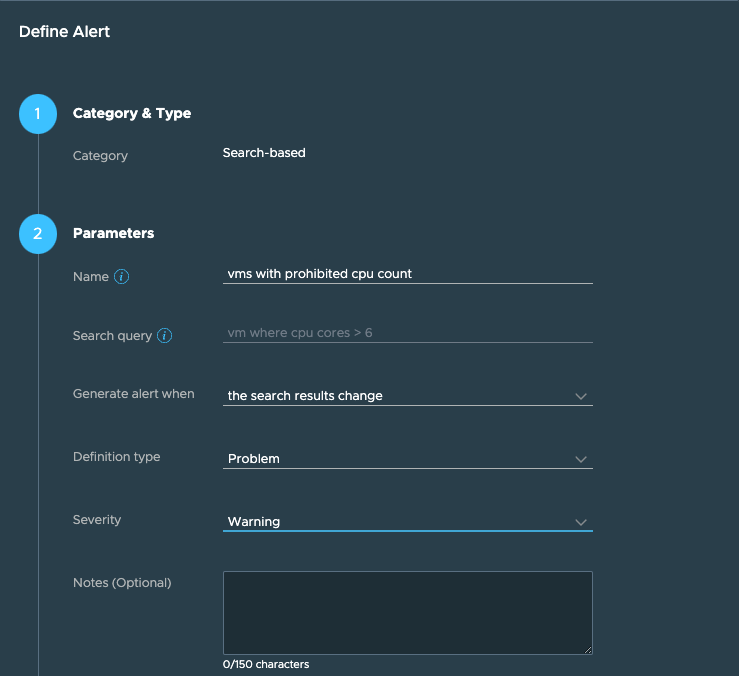The image size is (739, 676).
Task: Click the chevron of Generate alert when dropdown
Action: coord(581,396)
